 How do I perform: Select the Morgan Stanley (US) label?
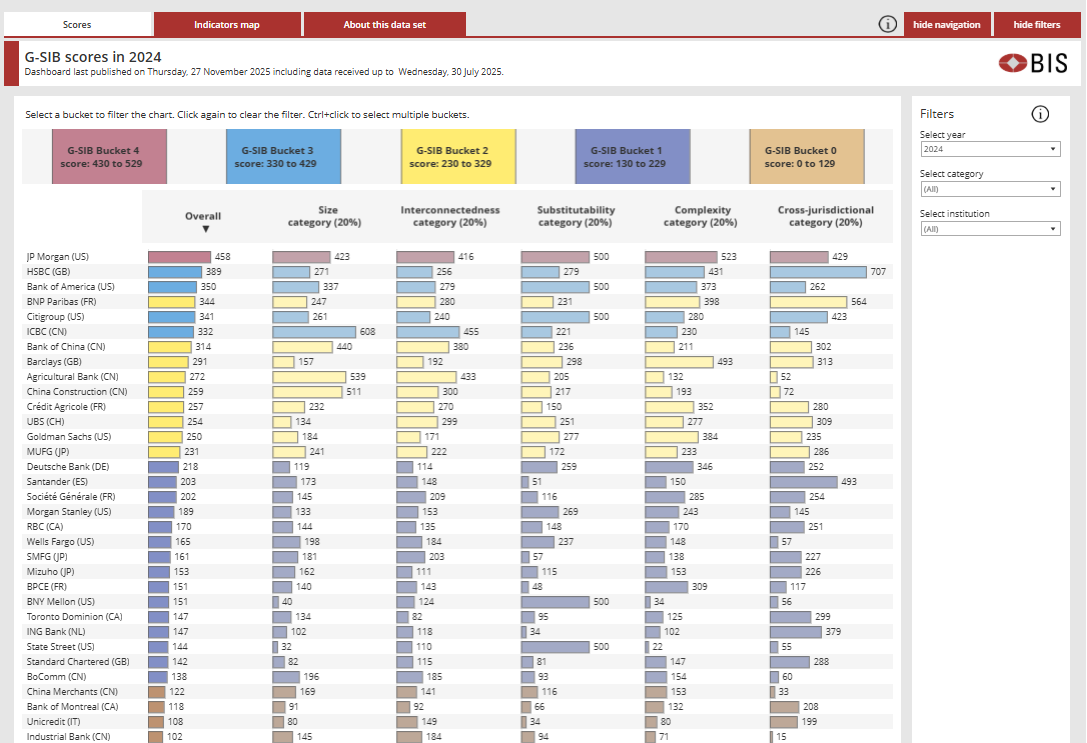[69, 512]
